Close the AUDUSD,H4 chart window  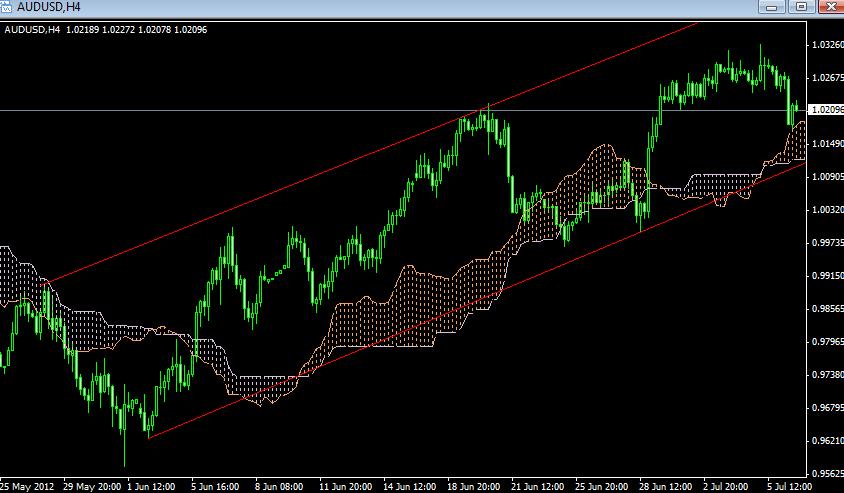click(x=832, y=6)
